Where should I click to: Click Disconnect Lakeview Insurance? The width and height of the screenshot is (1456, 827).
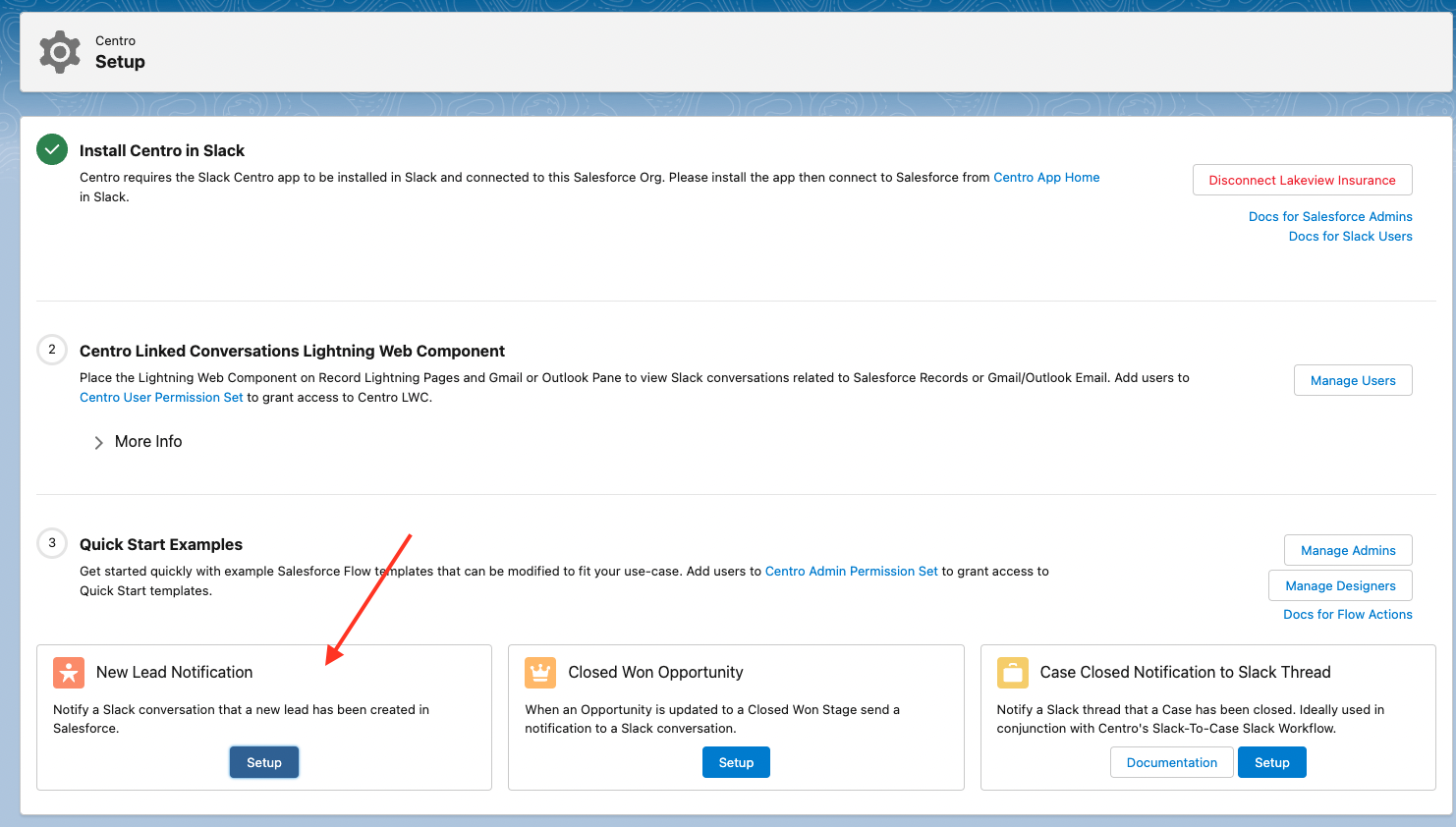[1302, 180]
